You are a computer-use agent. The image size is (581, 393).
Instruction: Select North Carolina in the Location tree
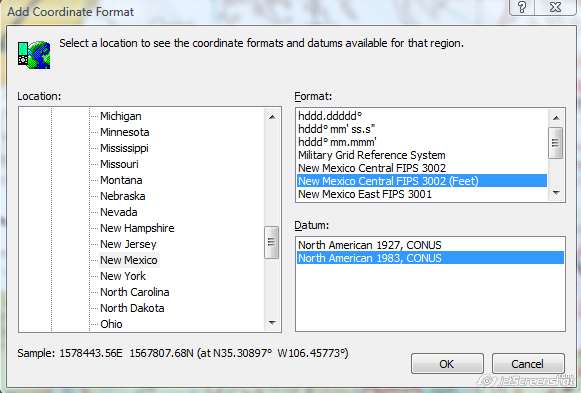tap(135, 292)
